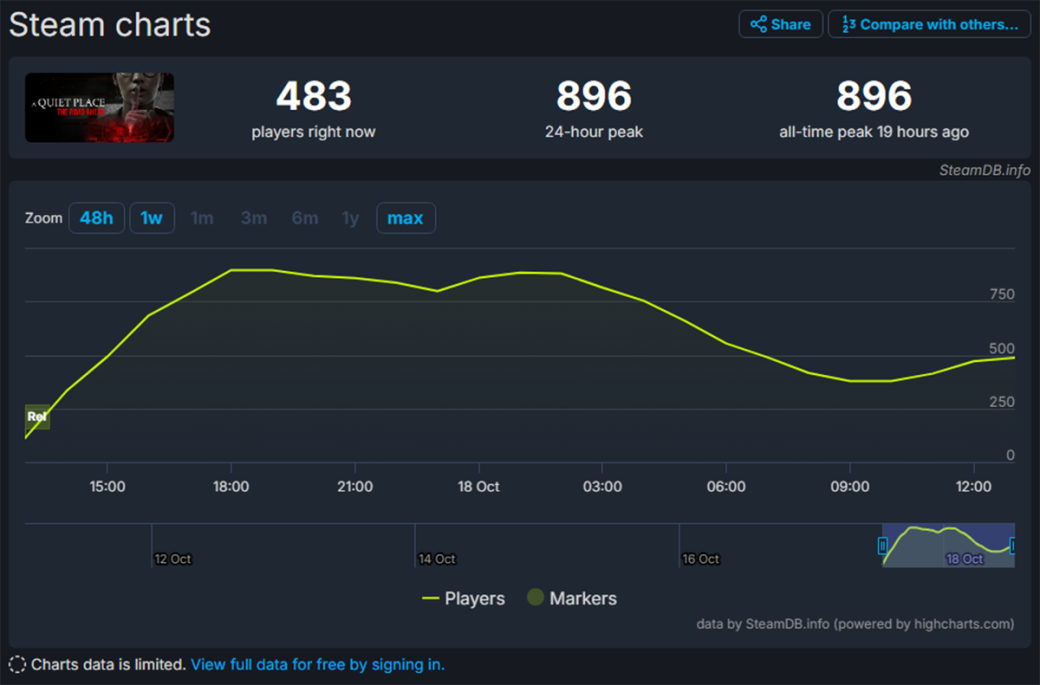
Task: Select the 1y zoom option
Action: pos(350,218)
